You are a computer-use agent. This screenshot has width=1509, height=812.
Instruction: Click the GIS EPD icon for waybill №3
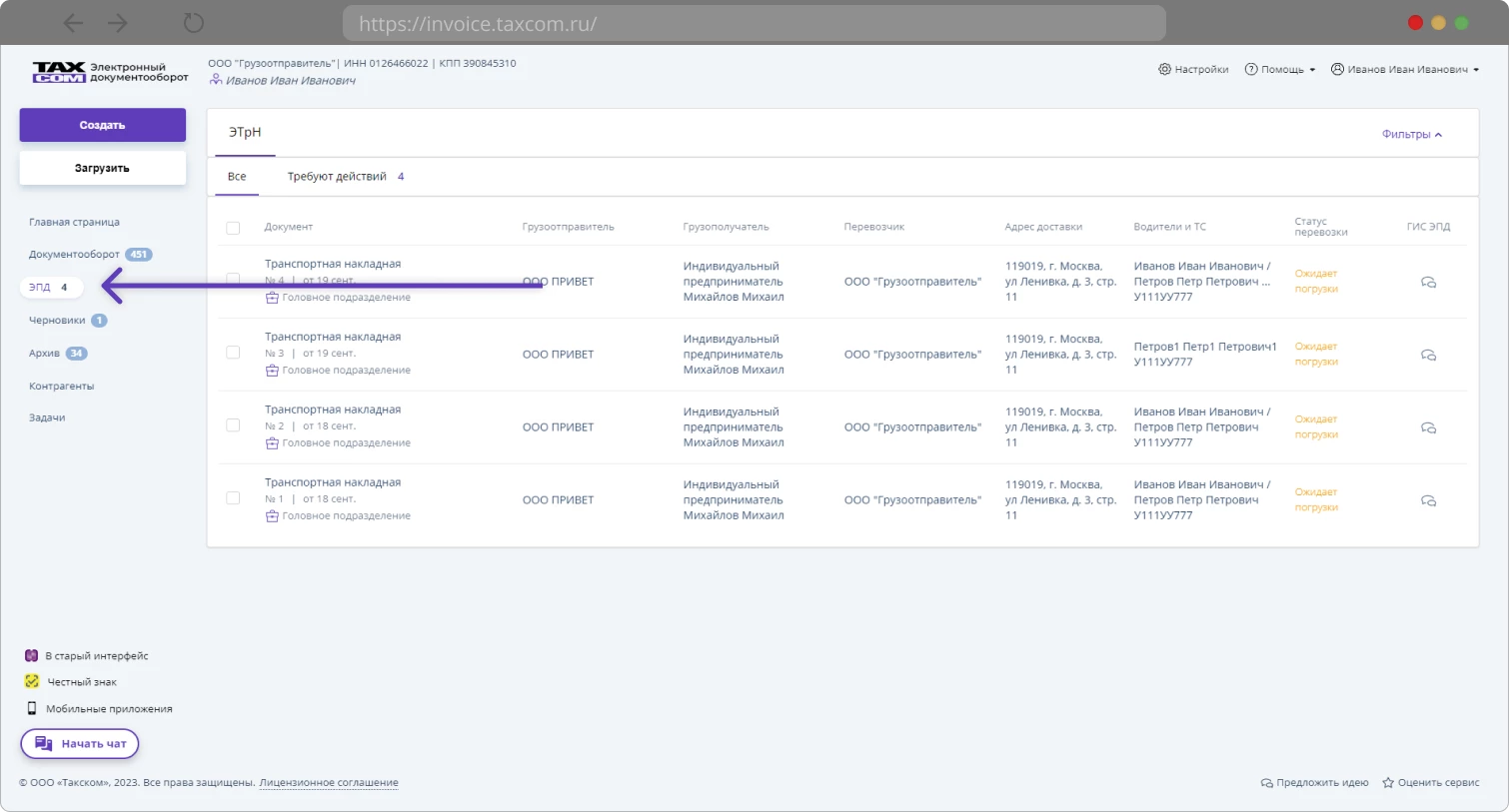1428,355
